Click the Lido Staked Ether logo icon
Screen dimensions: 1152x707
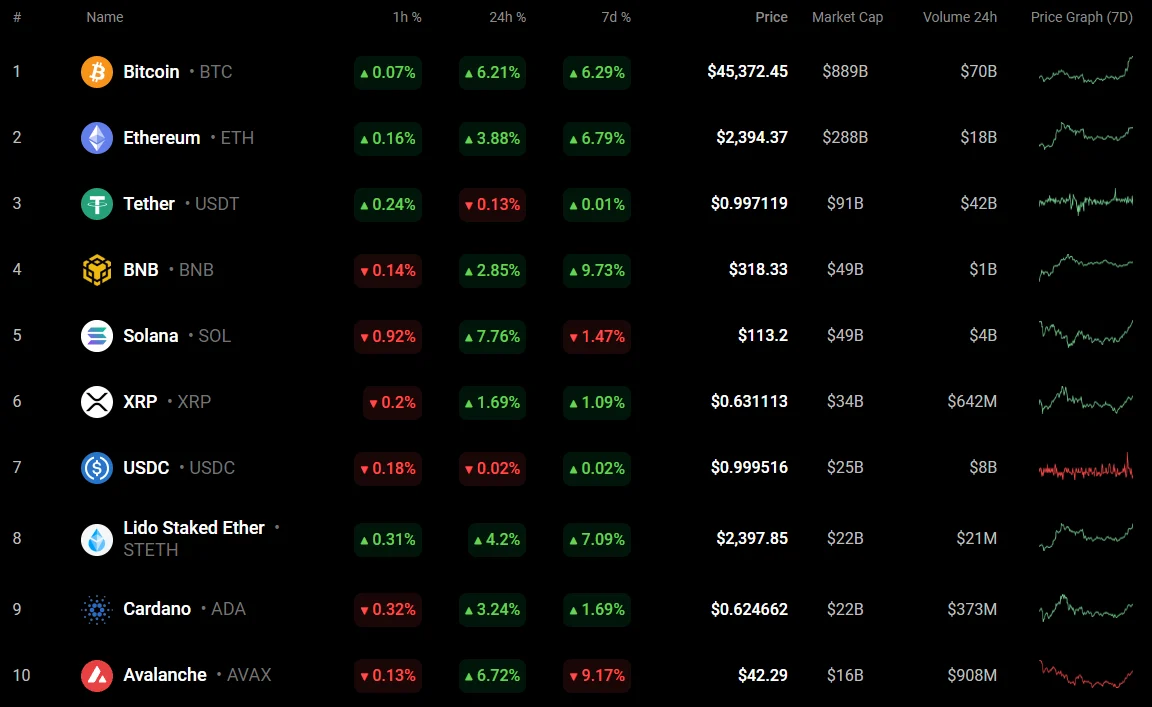[97, 539]
